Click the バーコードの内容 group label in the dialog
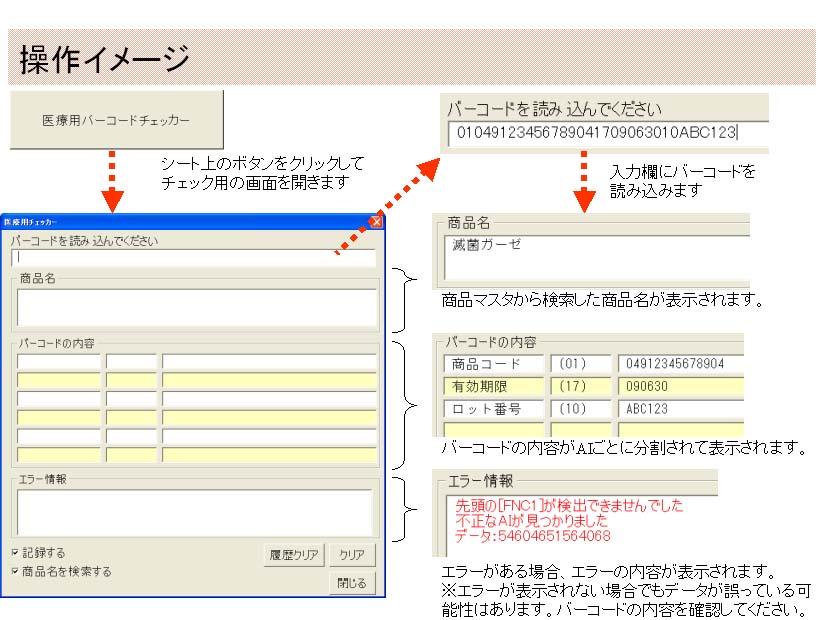This screenshot has width=822, height=620. [57, 343]
